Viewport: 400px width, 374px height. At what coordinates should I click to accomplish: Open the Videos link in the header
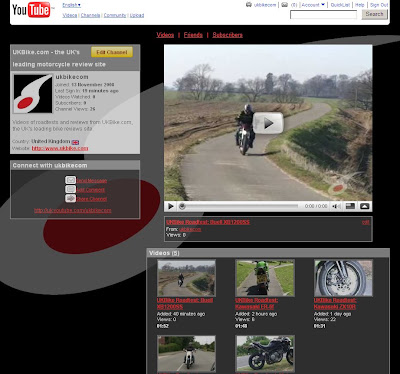pos(70,15)
